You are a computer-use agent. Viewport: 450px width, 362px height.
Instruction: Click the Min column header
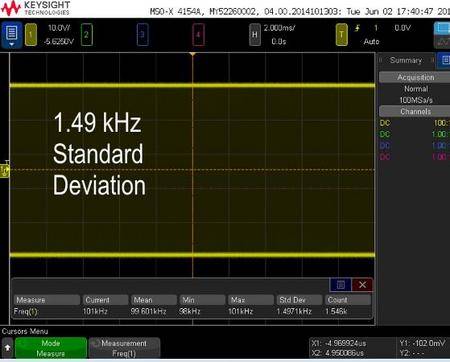(202, 300)
